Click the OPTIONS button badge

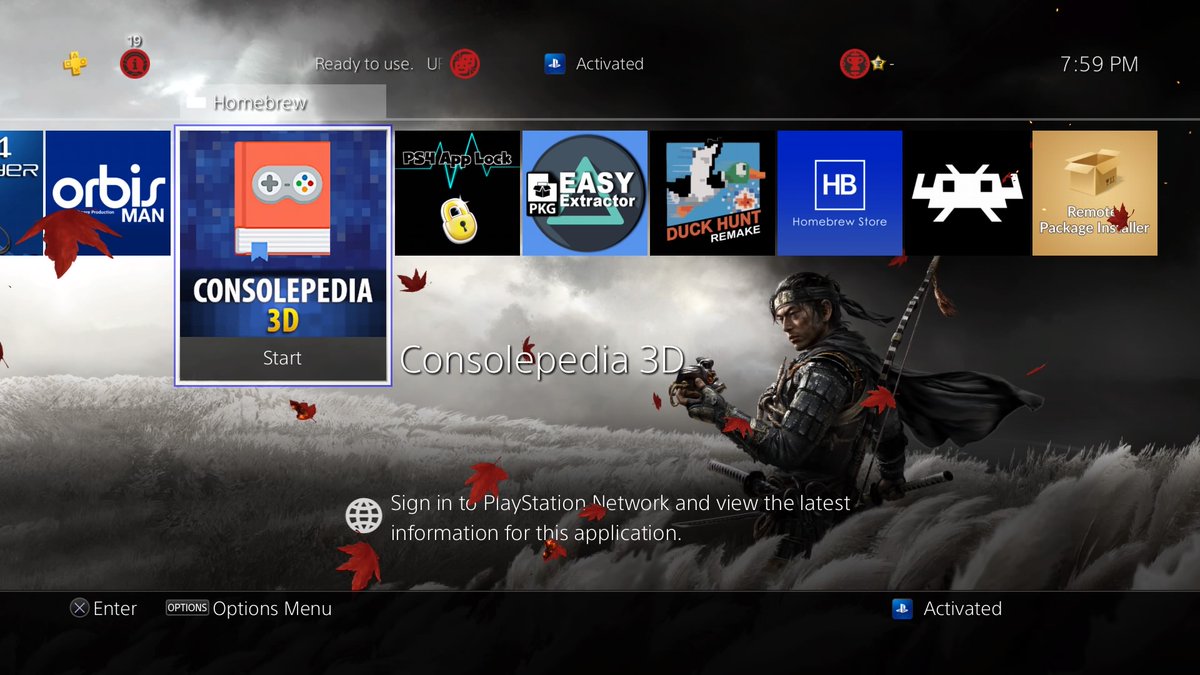187,608
